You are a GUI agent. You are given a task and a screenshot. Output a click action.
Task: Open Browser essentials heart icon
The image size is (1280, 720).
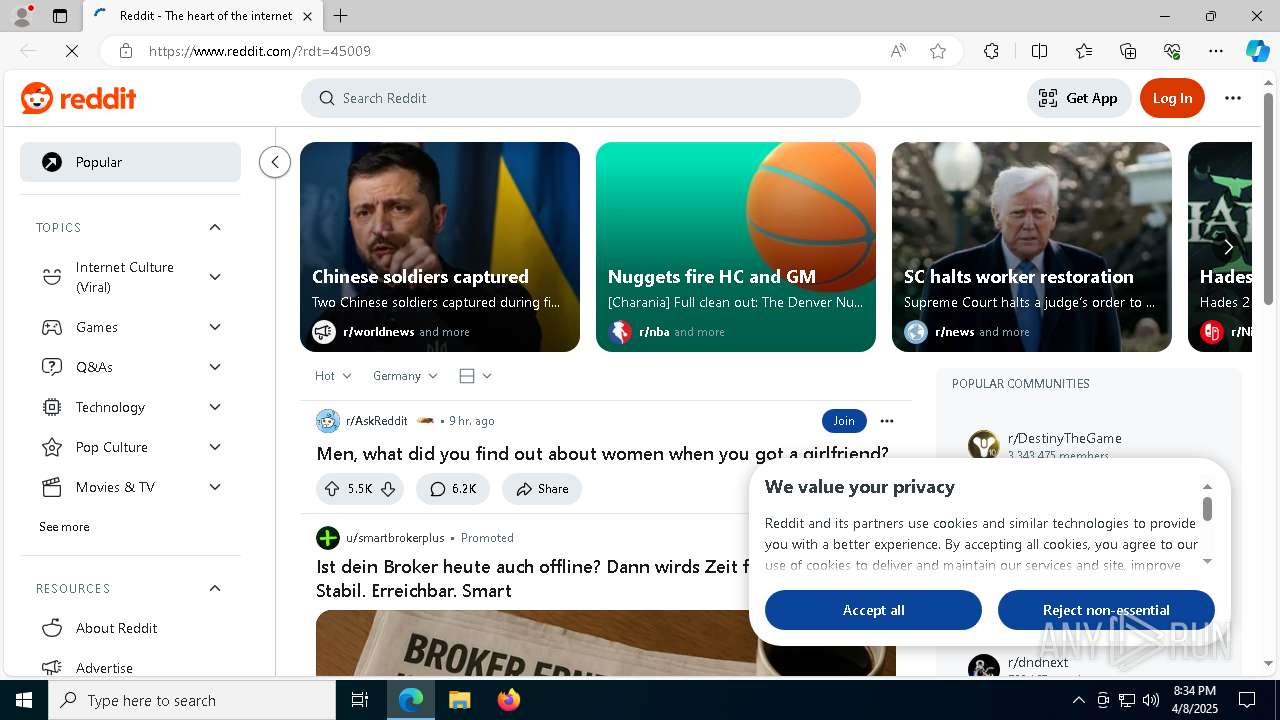(x=1172, y=51)
